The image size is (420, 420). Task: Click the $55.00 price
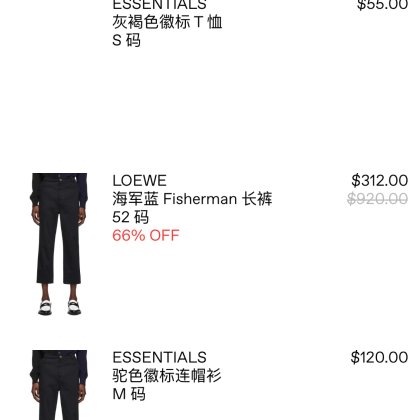(x=382, y=5)
